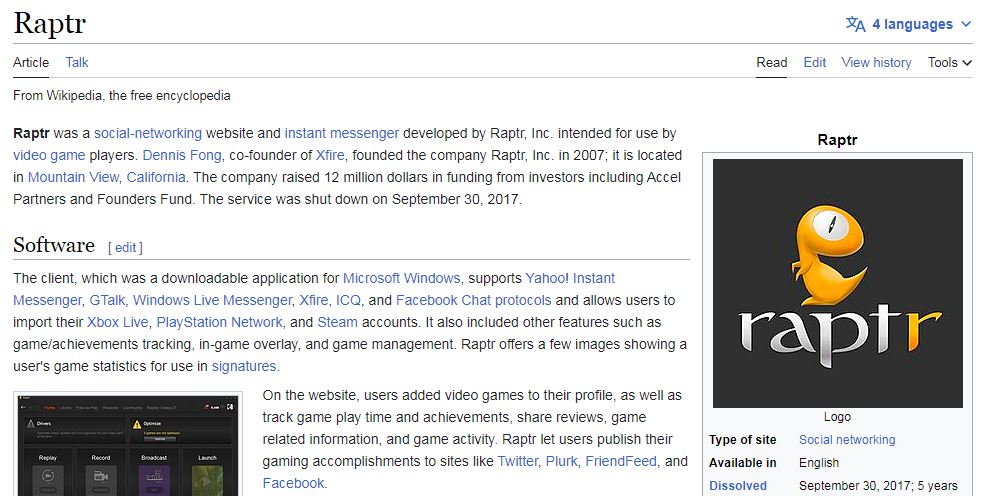This screenshot has height=496, width=990.
Task: Edit the Software section
Action: pyautogui.click(x=126, y=247)
